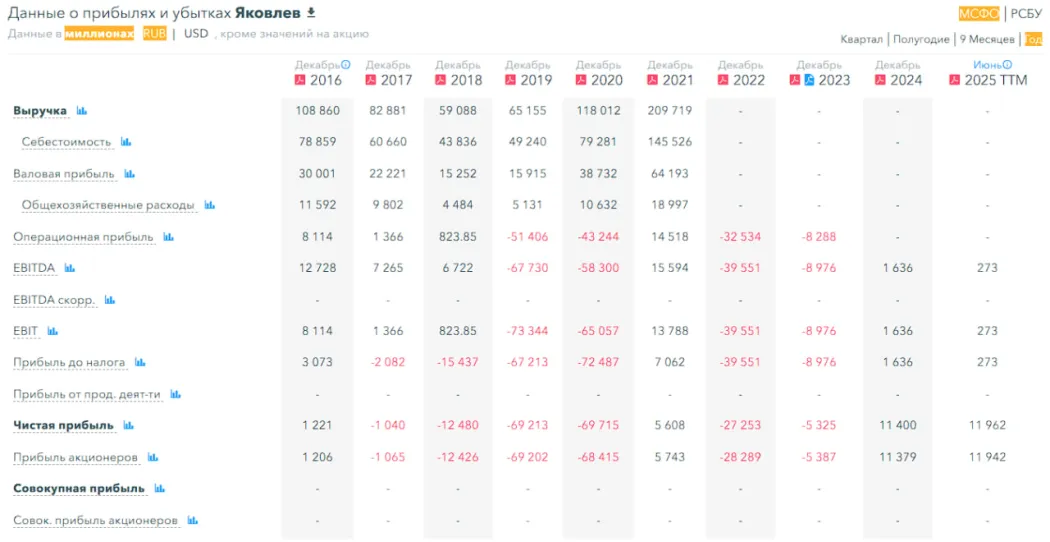The image size is (1050, 542).
Task: Open the 2025 TTM PDF icon
Action: pos(955,80)
